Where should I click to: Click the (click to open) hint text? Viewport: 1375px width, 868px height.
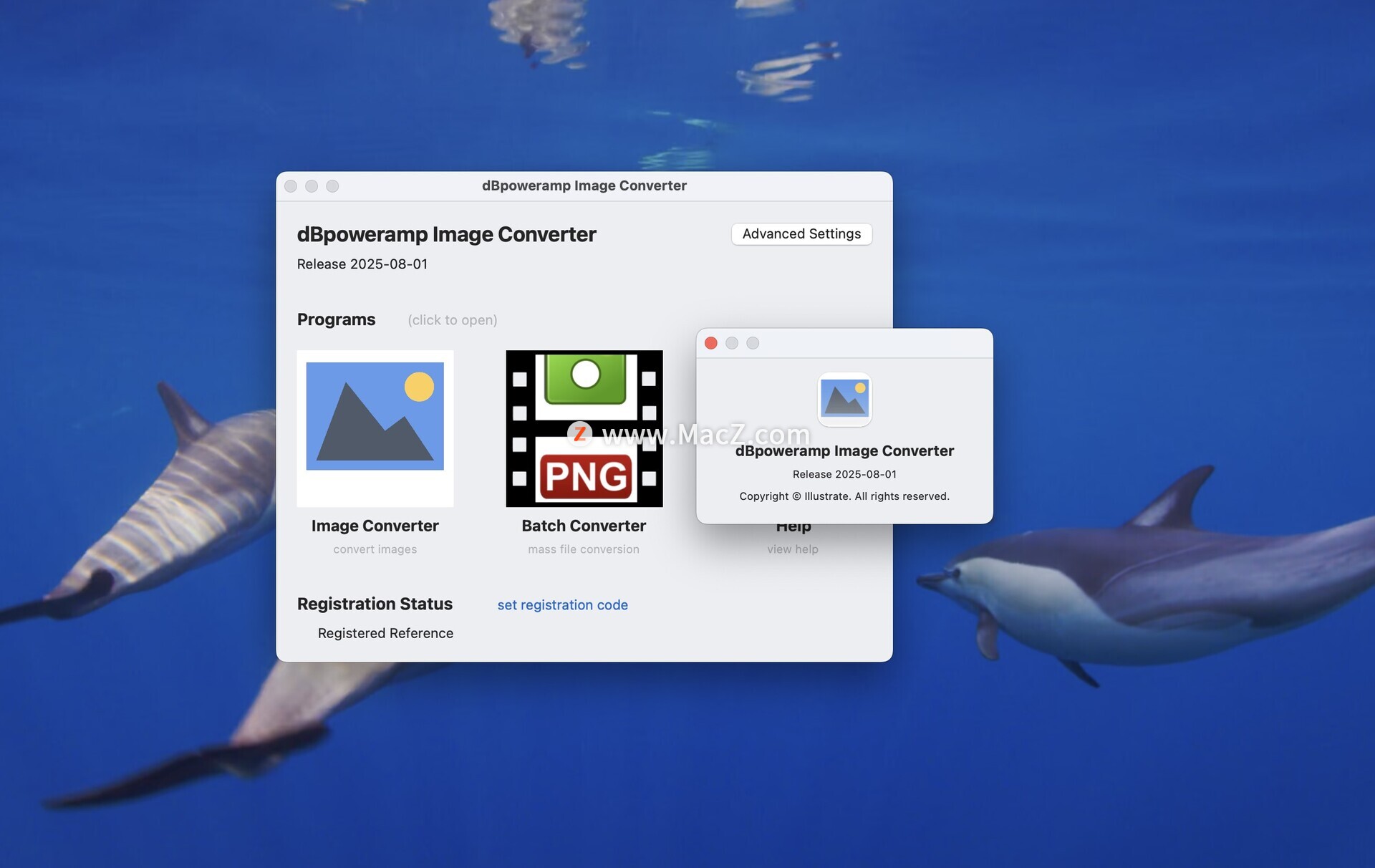(x=453, y=320)
